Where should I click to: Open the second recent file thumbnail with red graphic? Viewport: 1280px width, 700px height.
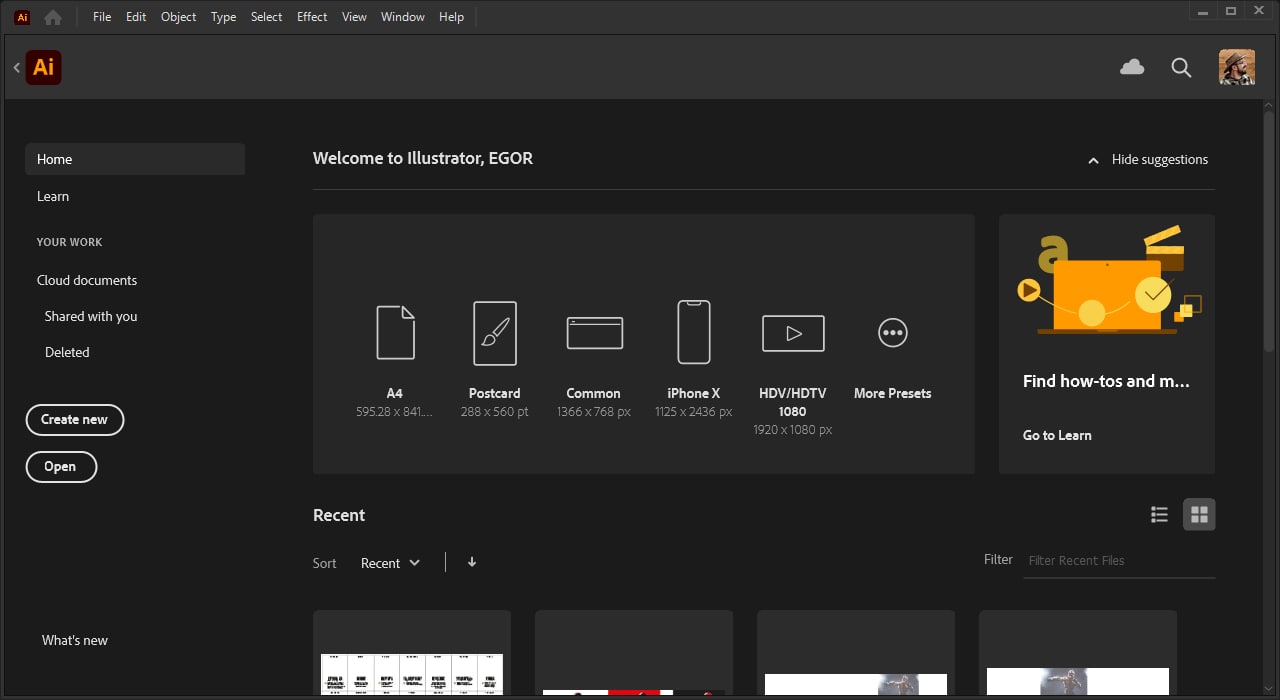pyautogui.click(x=634, y=653)
